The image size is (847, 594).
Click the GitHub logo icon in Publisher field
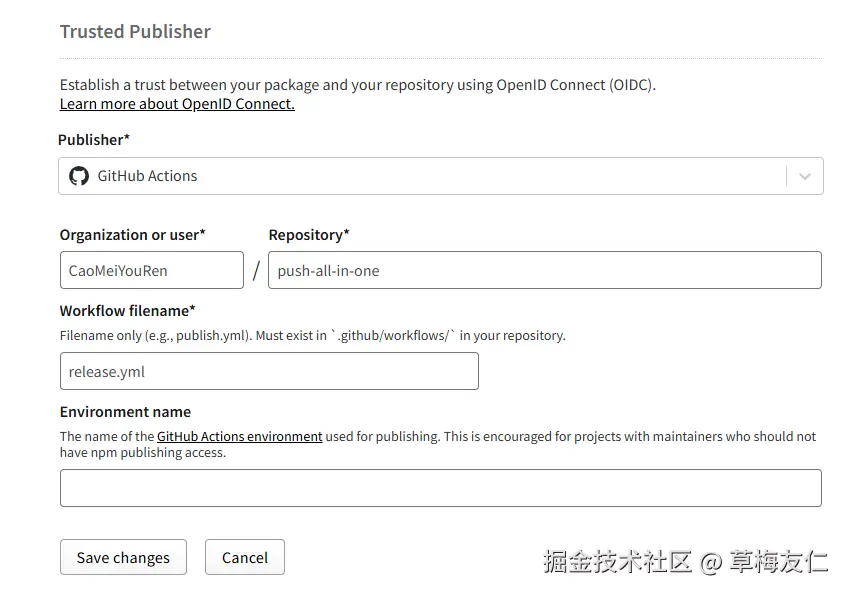click(x=79, y=176)
